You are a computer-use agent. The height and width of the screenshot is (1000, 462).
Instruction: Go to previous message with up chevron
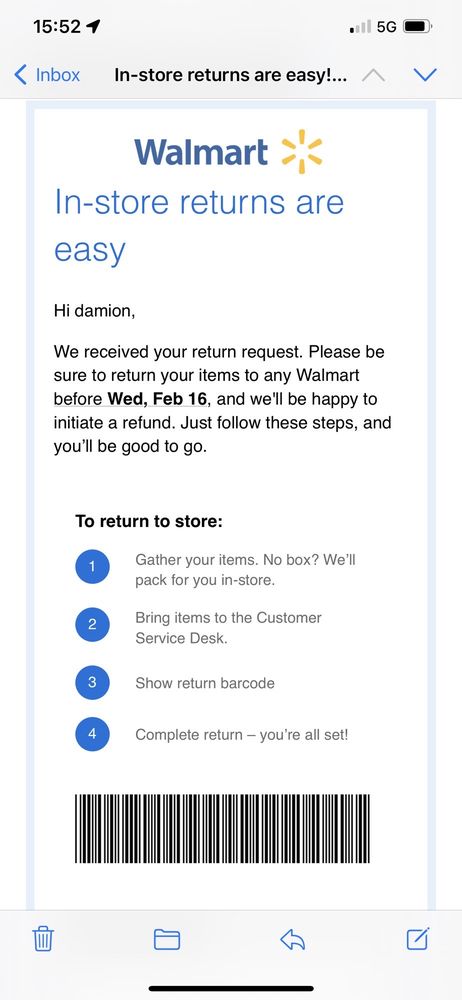(373, 75)
